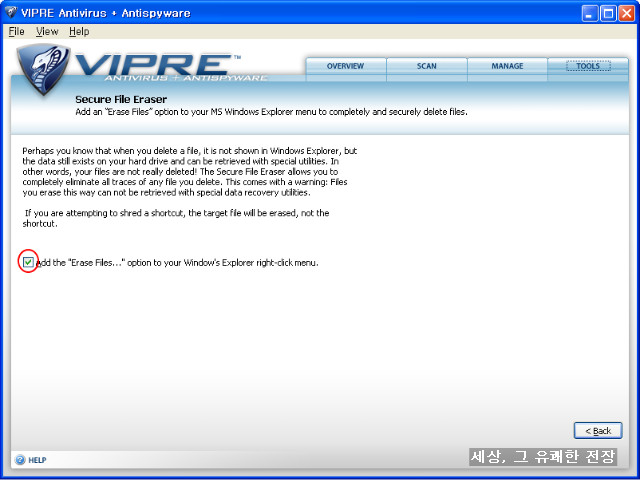Screen dimensions: 640x480
Task: Open the Help menu
Action: coord(79,31)
